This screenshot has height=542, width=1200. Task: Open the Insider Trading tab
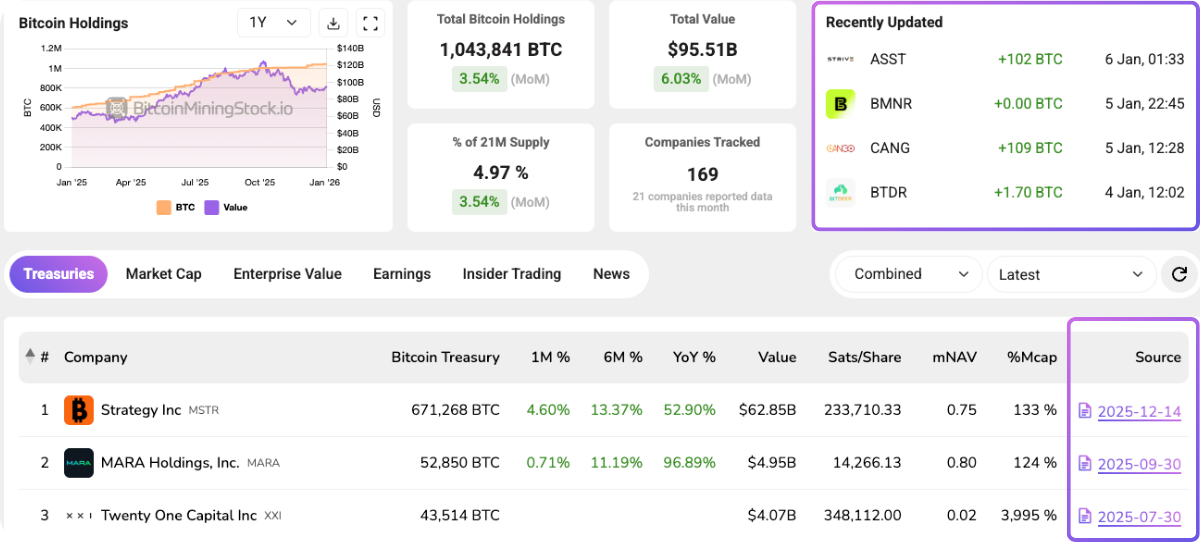(511, 274)
